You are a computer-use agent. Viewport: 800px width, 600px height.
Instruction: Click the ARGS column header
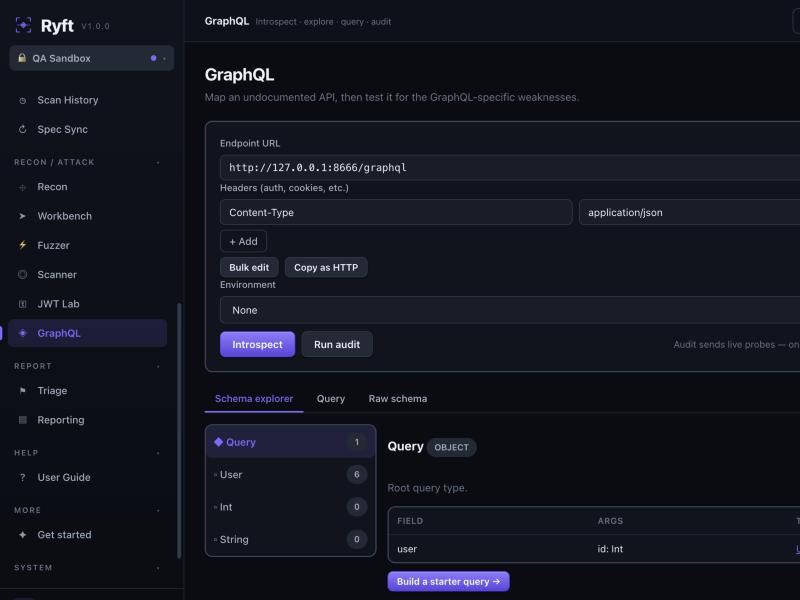pos(610,521)
